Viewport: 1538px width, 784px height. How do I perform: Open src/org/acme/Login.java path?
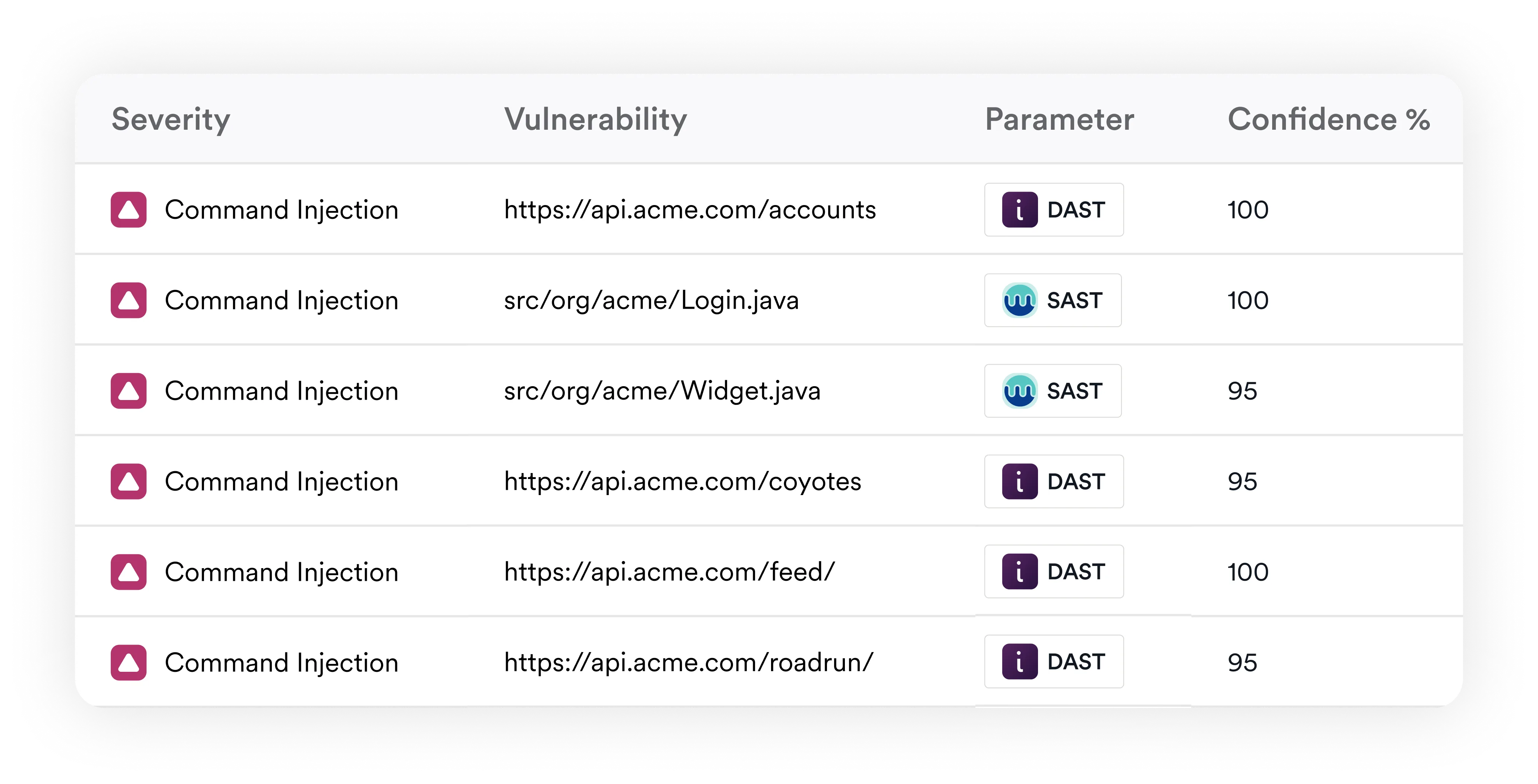point(651,300)
